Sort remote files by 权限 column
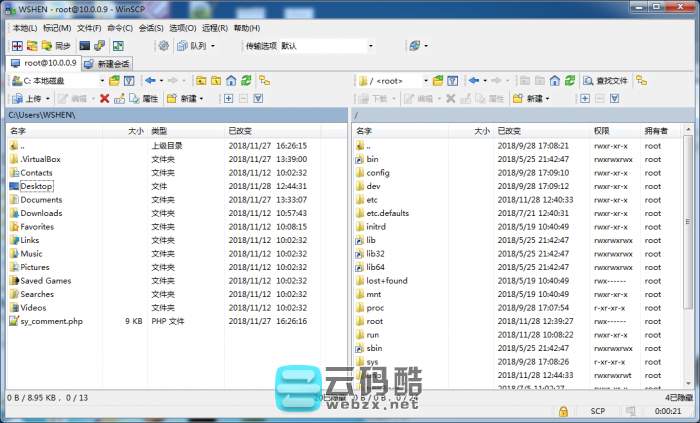 (615, 131)
